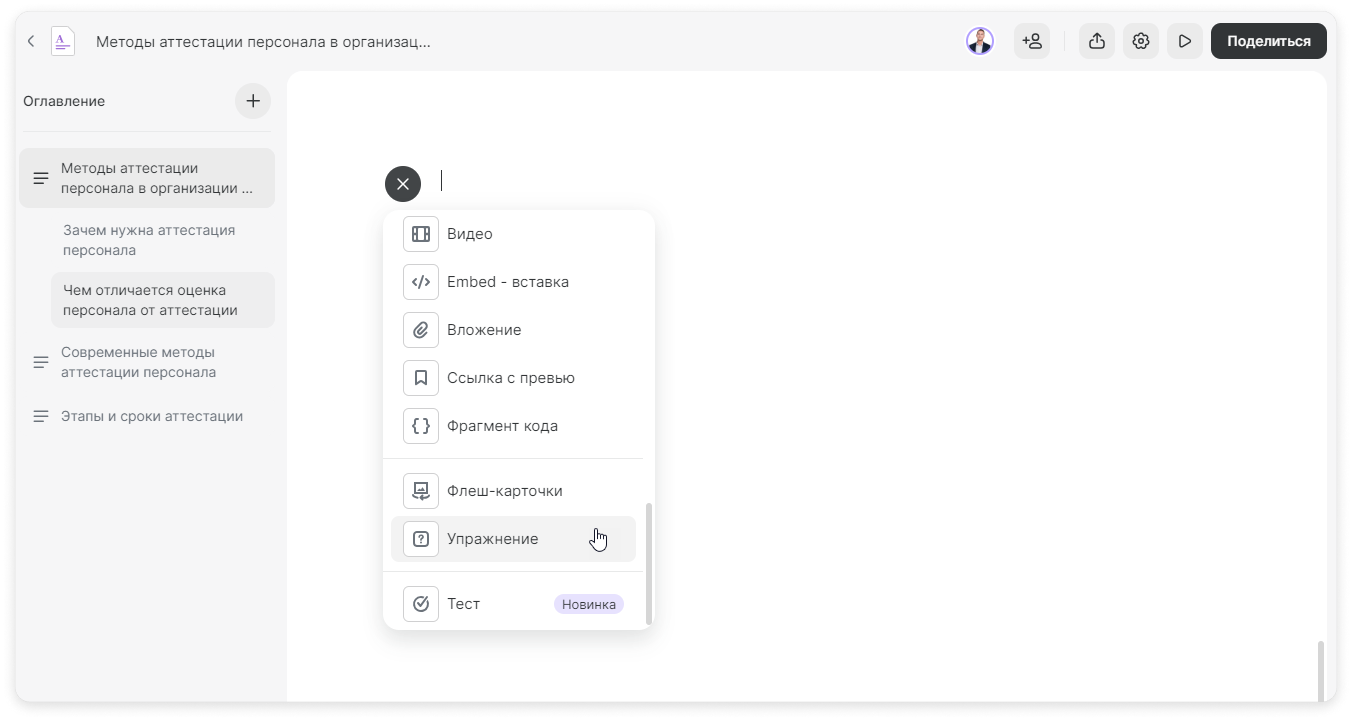The width and height of the screenshot is (1352, 721).
Task: Click the Поделиться button
Action: pos(1268,41)
